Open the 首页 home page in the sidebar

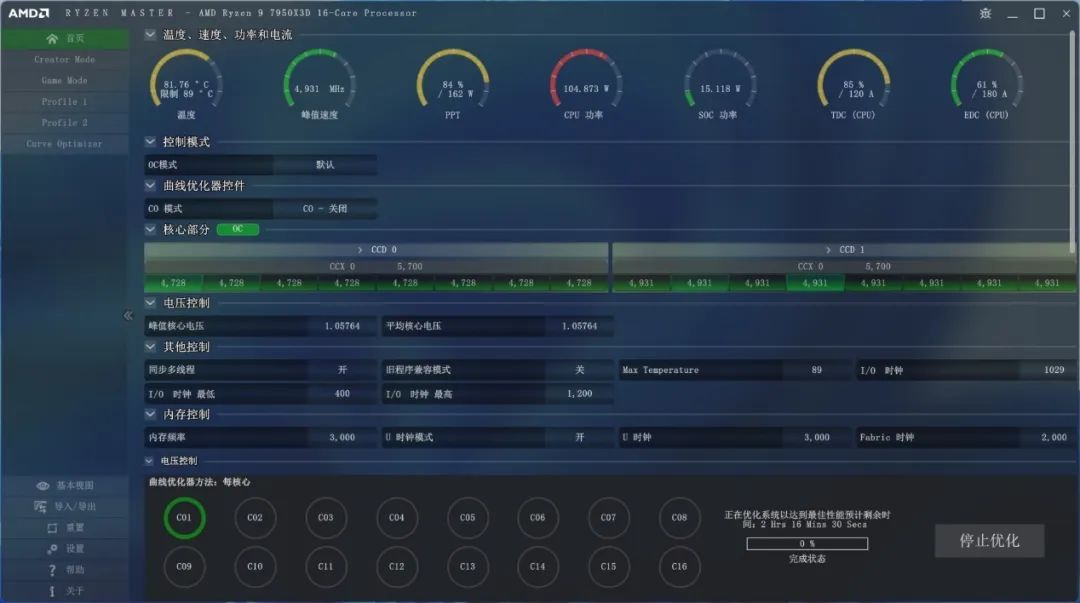[65, 39]
